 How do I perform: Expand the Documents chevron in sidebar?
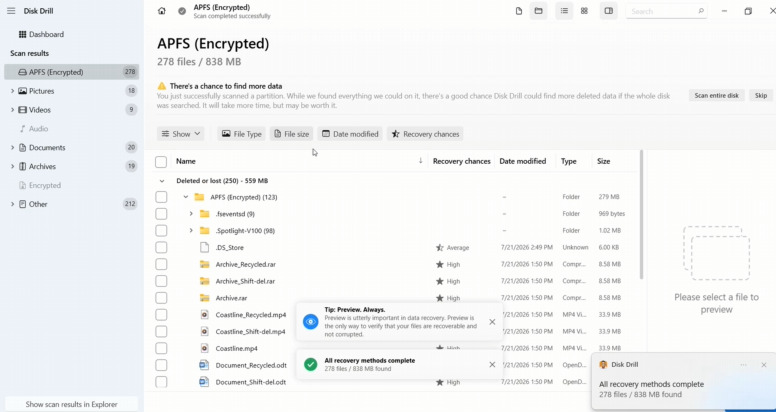pyautogui.click(x=12, y=147)
